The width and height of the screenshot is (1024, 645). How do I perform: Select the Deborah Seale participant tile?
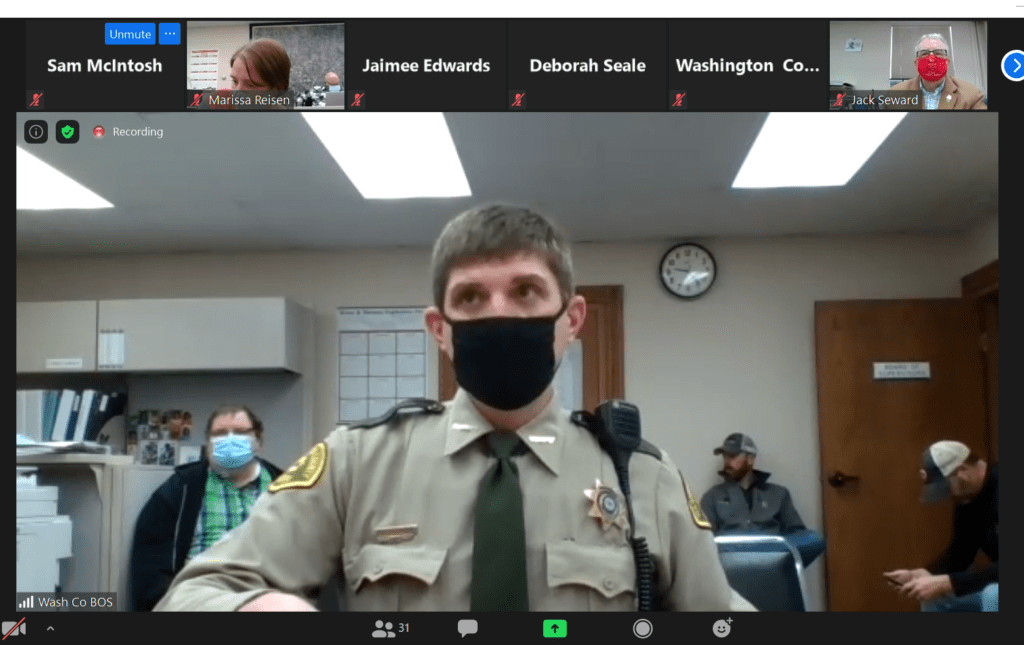(x=587, y=65)
